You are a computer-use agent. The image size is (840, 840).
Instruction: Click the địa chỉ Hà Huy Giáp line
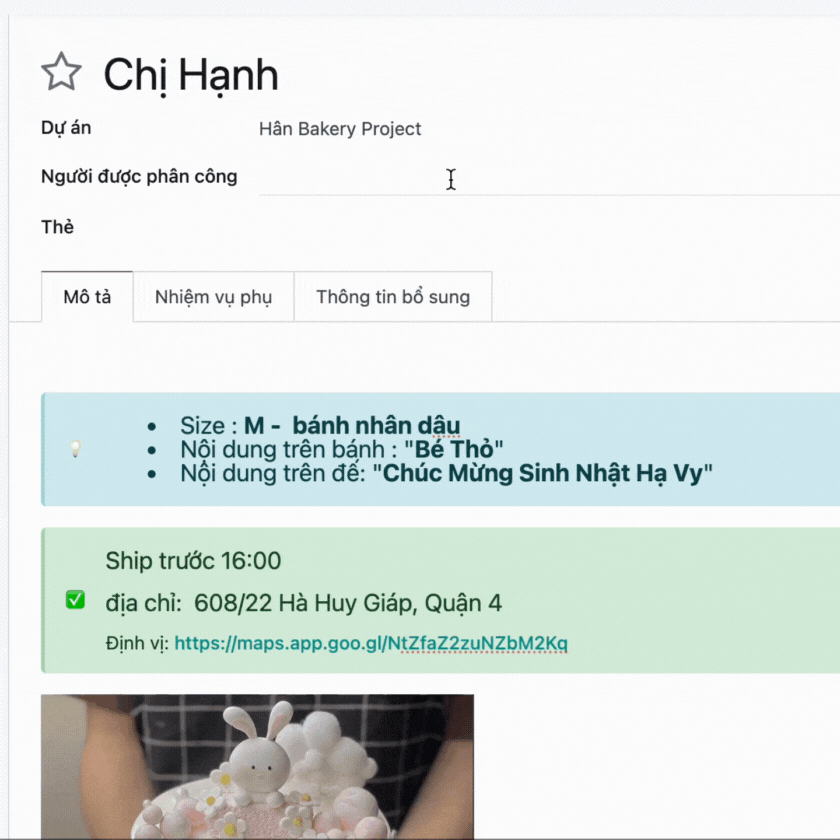[303, 604]
